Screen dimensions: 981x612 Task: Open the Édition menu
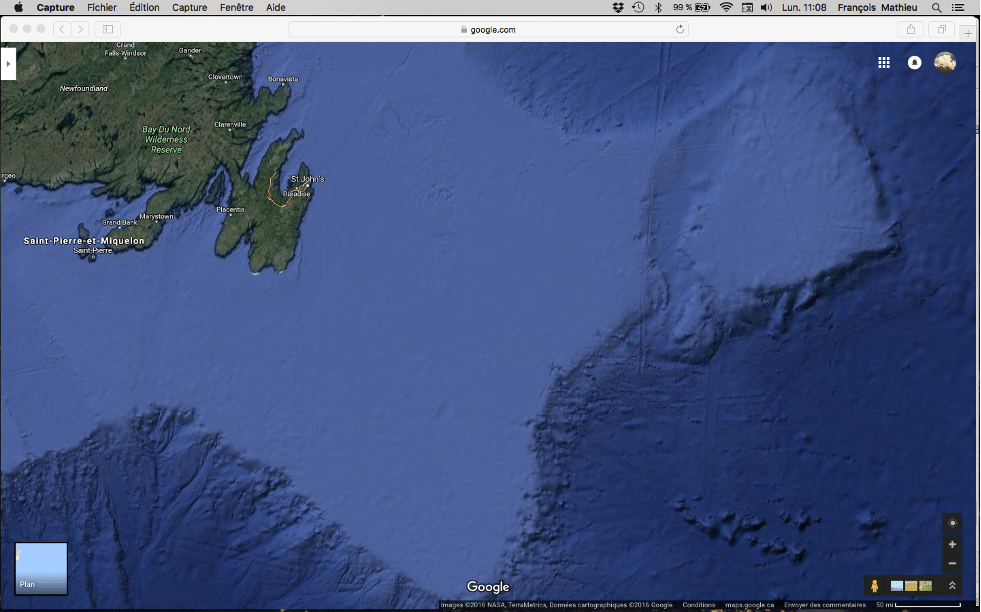pyautogui.click(x=144, y=7)
